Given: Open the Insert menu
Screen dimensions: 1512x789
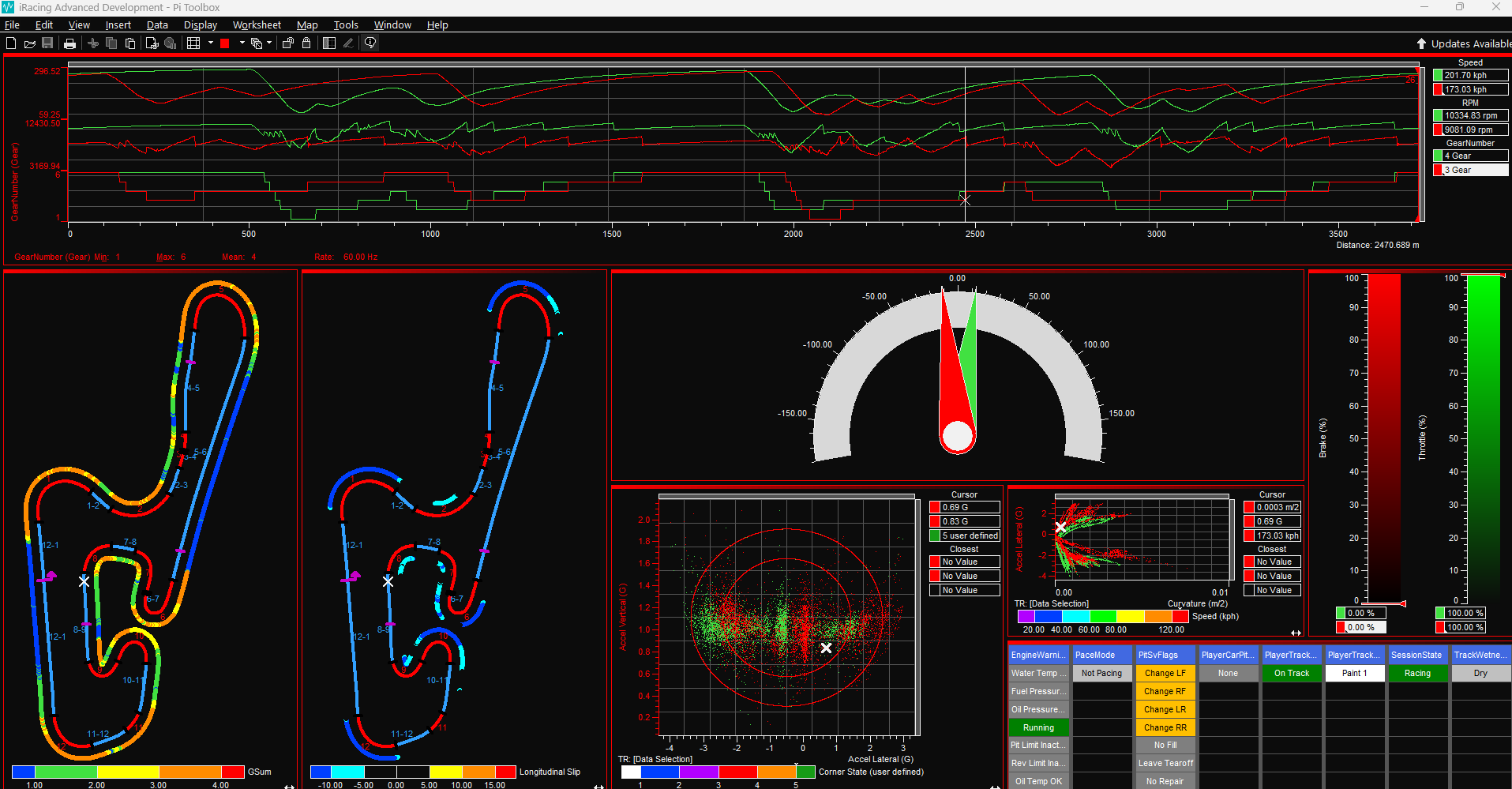Looking at the screenshot, I should (118, 25).
